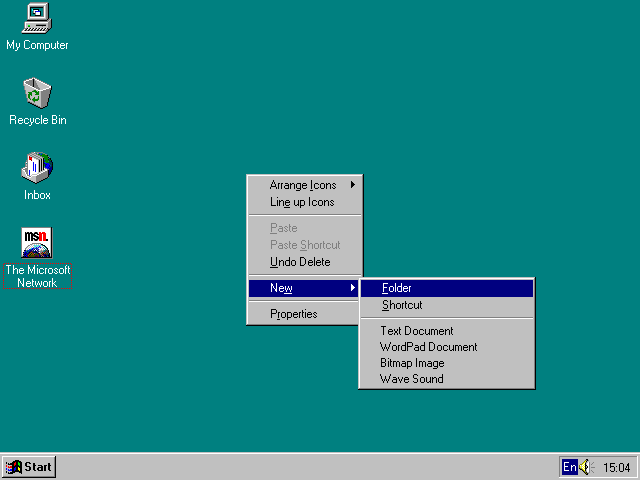Pick Wave Sound from New submenu

(x=411, y=379)
